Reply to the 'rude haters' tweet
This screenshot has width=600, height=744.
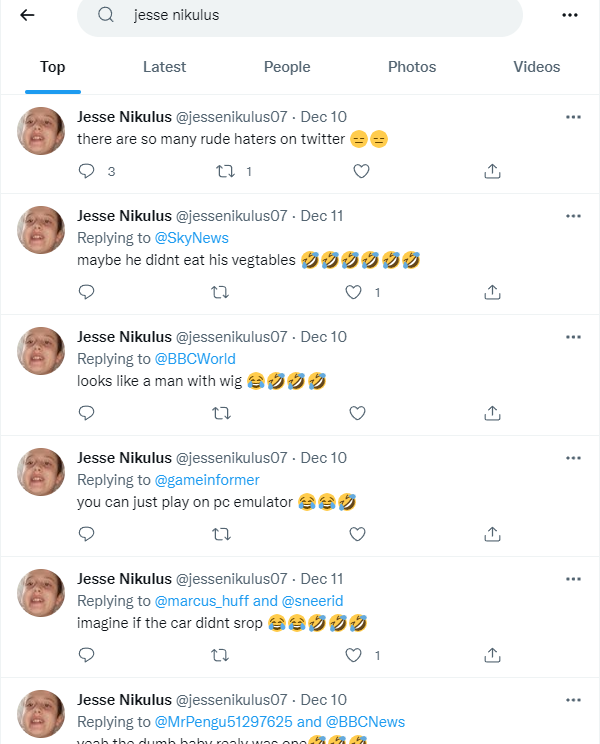[x=86, y=171]
